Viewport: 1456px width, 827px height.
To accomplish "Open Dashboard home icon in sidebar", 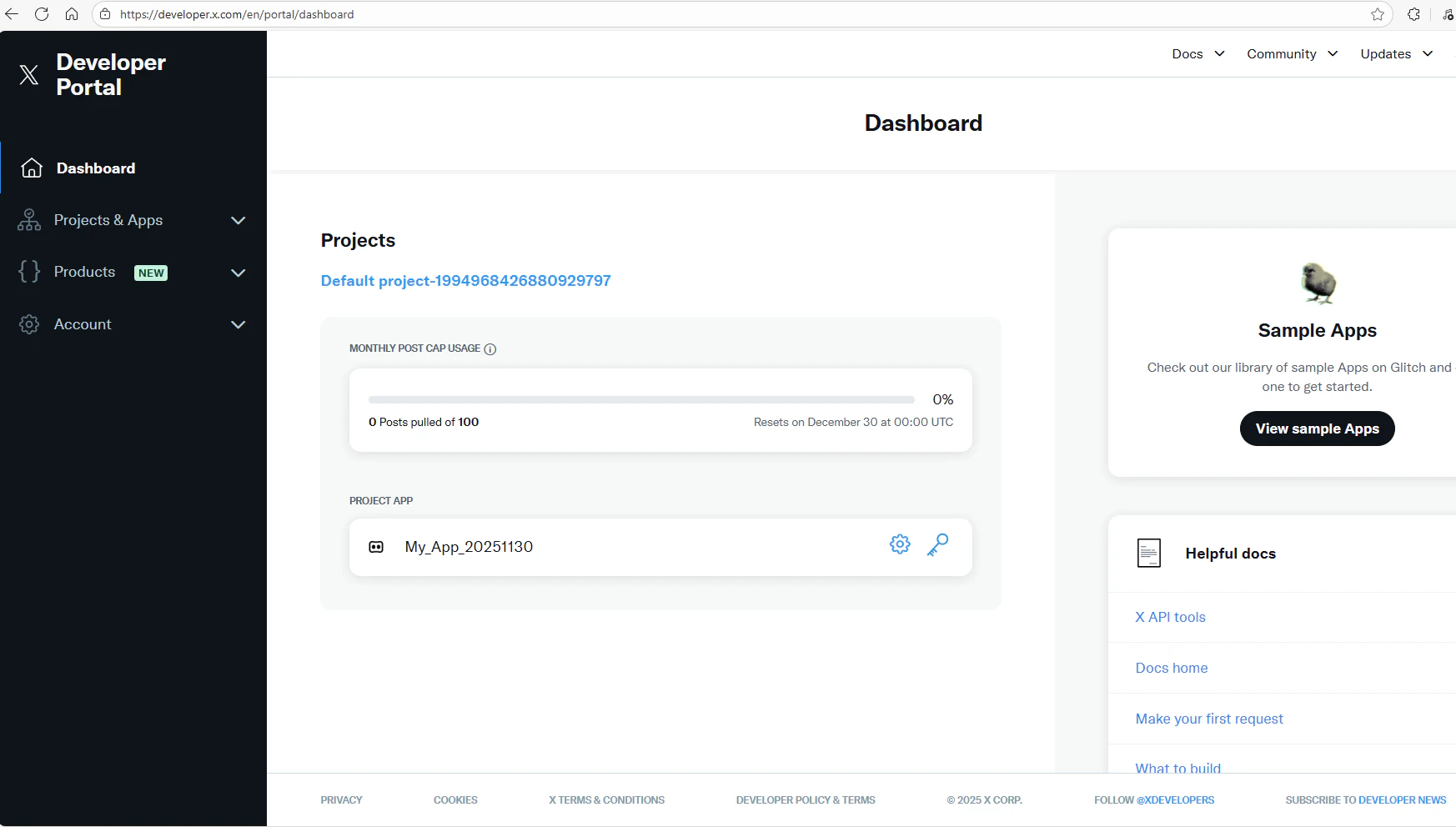I will pos(32,168).
